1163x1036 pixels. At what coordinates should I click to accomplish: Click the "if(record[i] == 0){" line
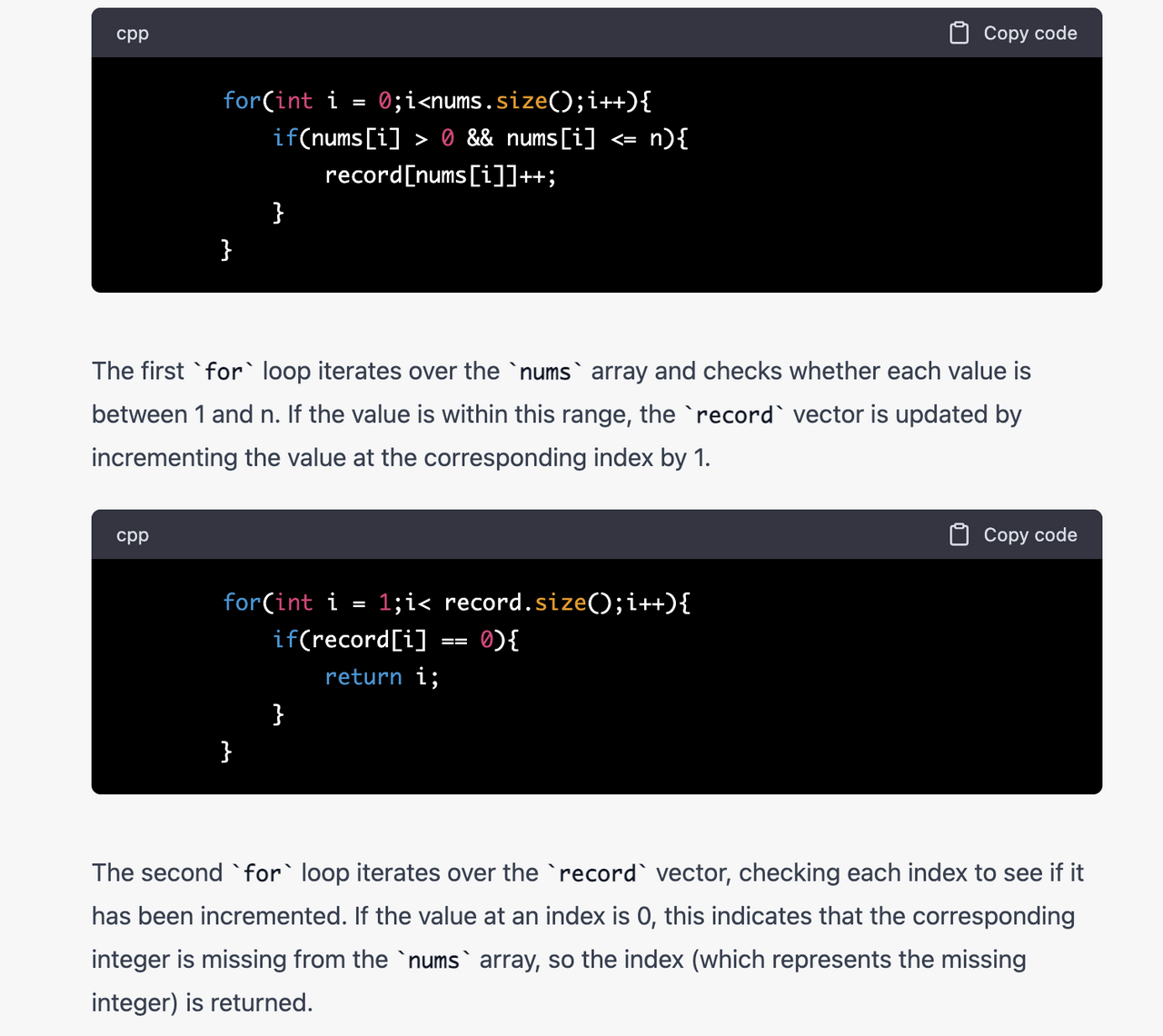click(x=395, y=640)
